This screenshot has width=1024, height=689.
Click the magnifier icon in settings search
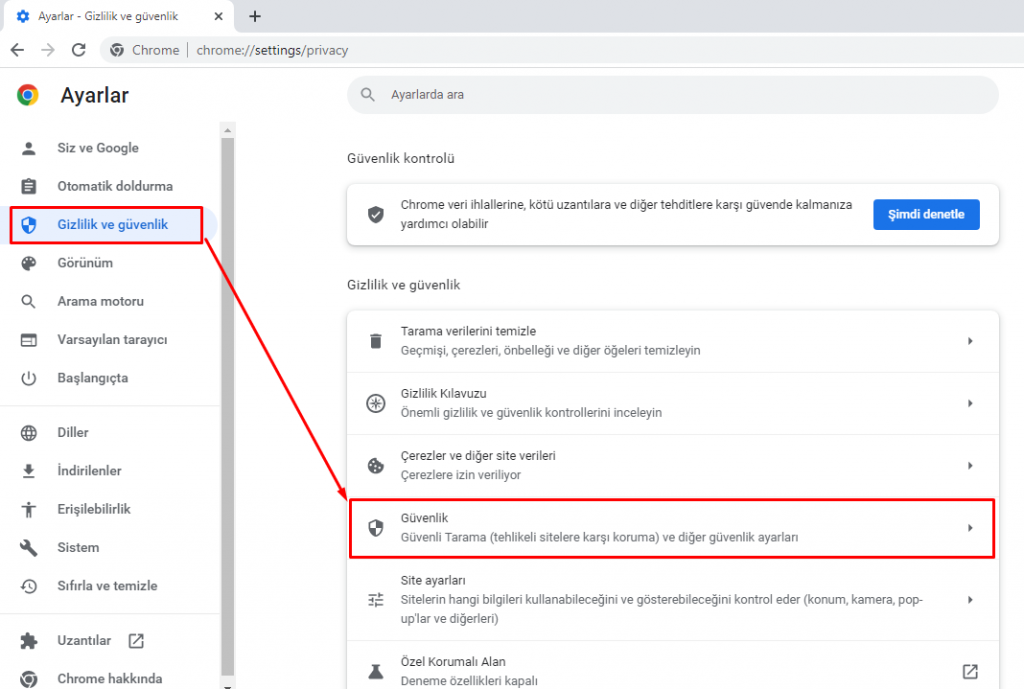[368, 95]
